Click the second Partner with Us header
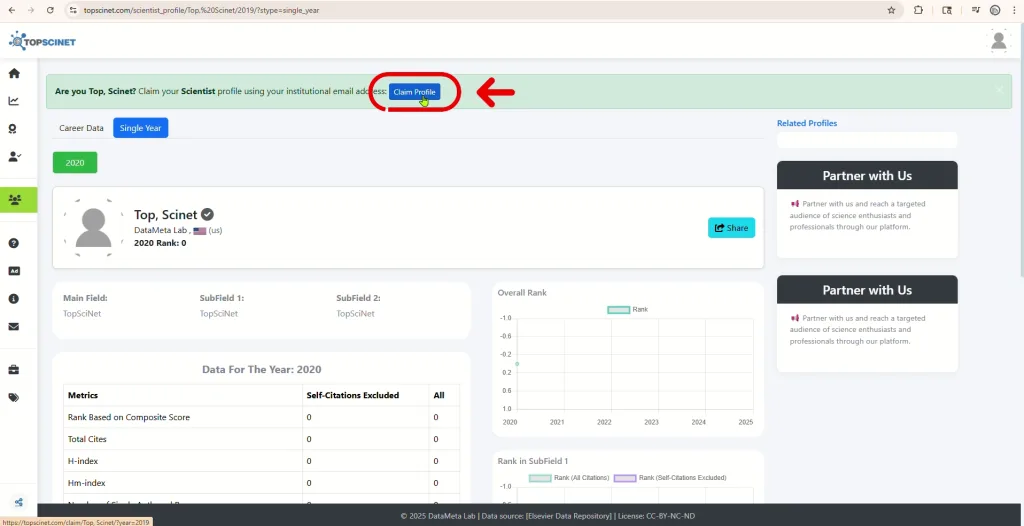The width and height of the screenshot is (1024, 526). click(867, 290)
